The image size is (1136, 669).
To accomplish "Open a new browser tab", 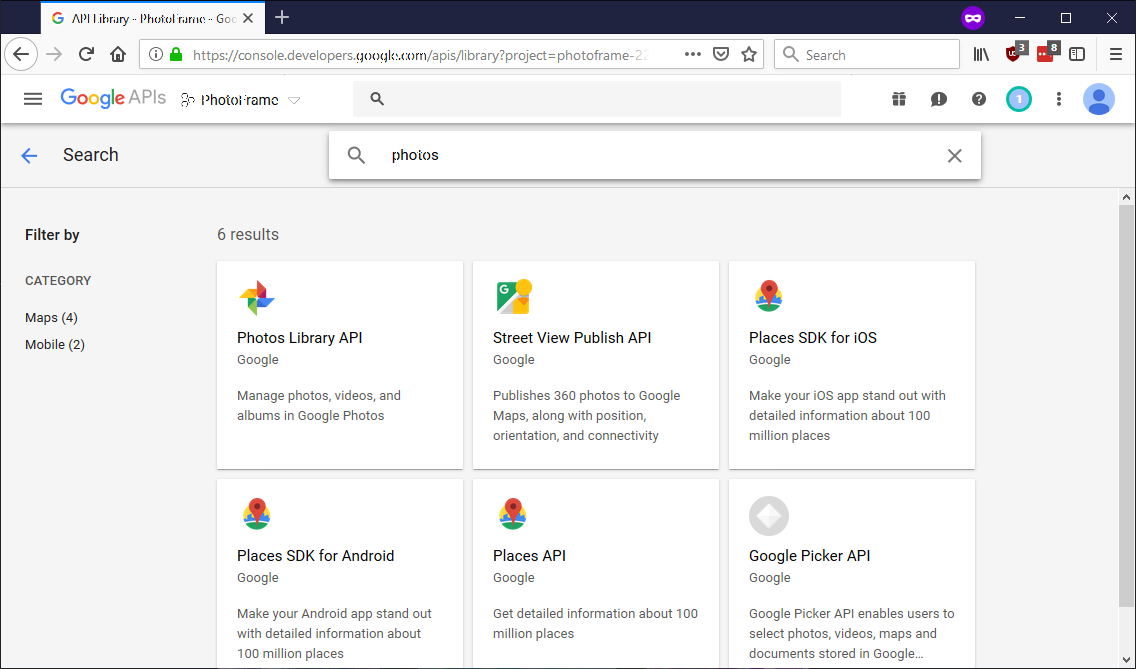I will [283, 17].
